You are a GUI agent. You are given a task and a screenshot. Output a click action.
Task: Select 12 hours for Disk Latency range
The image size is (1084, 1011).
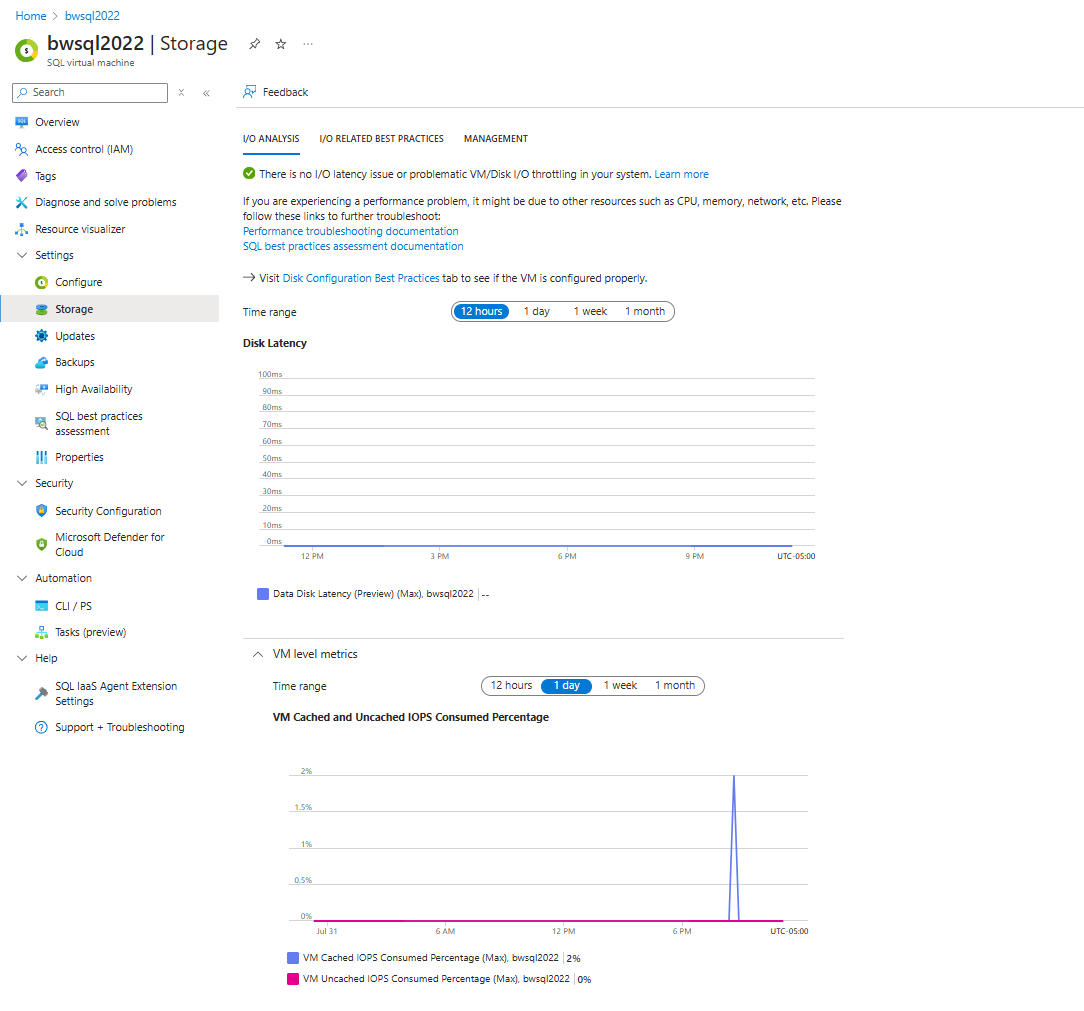[481, 311]
